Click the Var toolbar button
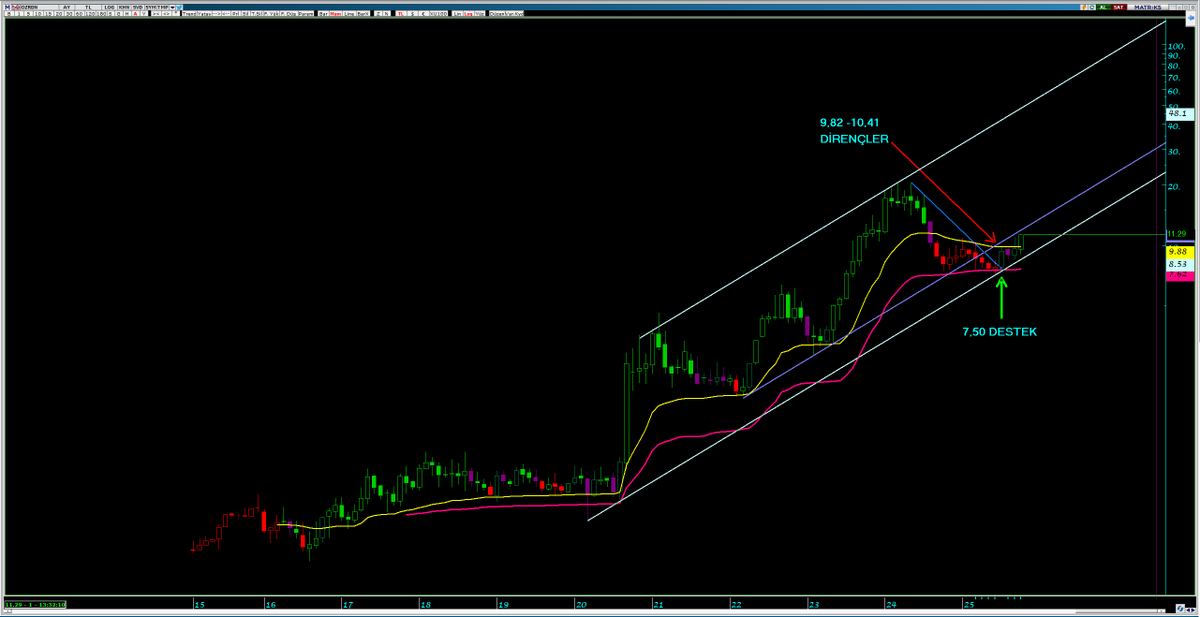 coord(510,13)
